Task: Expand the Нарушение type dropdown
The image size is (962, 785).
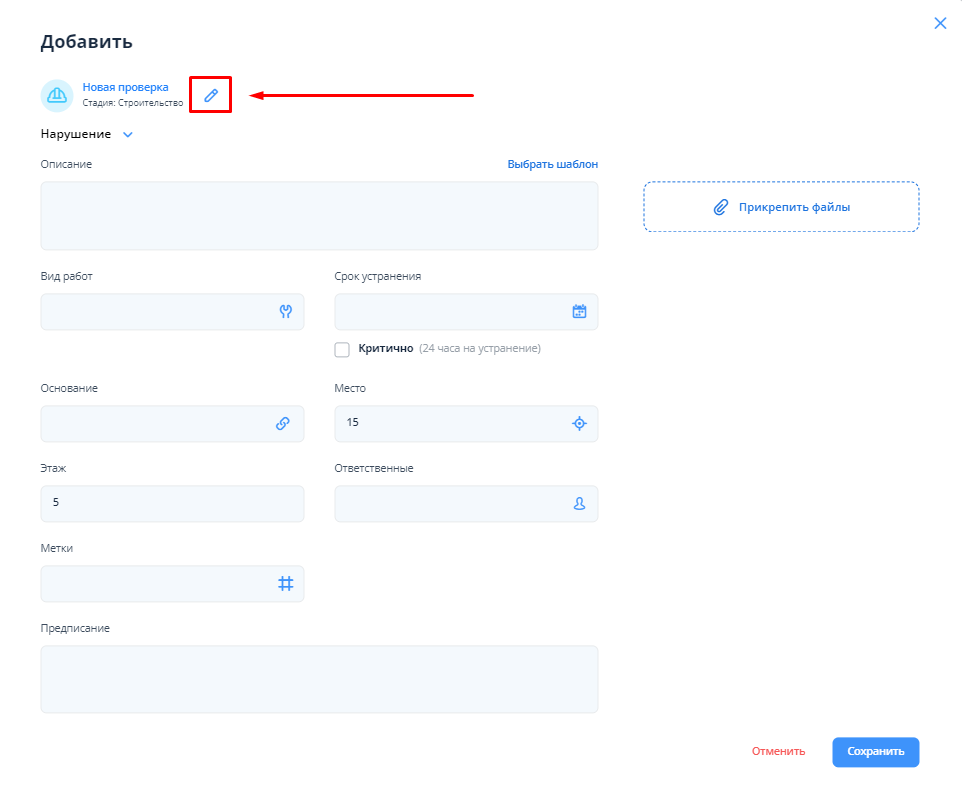Action: (x=127, y=134)
